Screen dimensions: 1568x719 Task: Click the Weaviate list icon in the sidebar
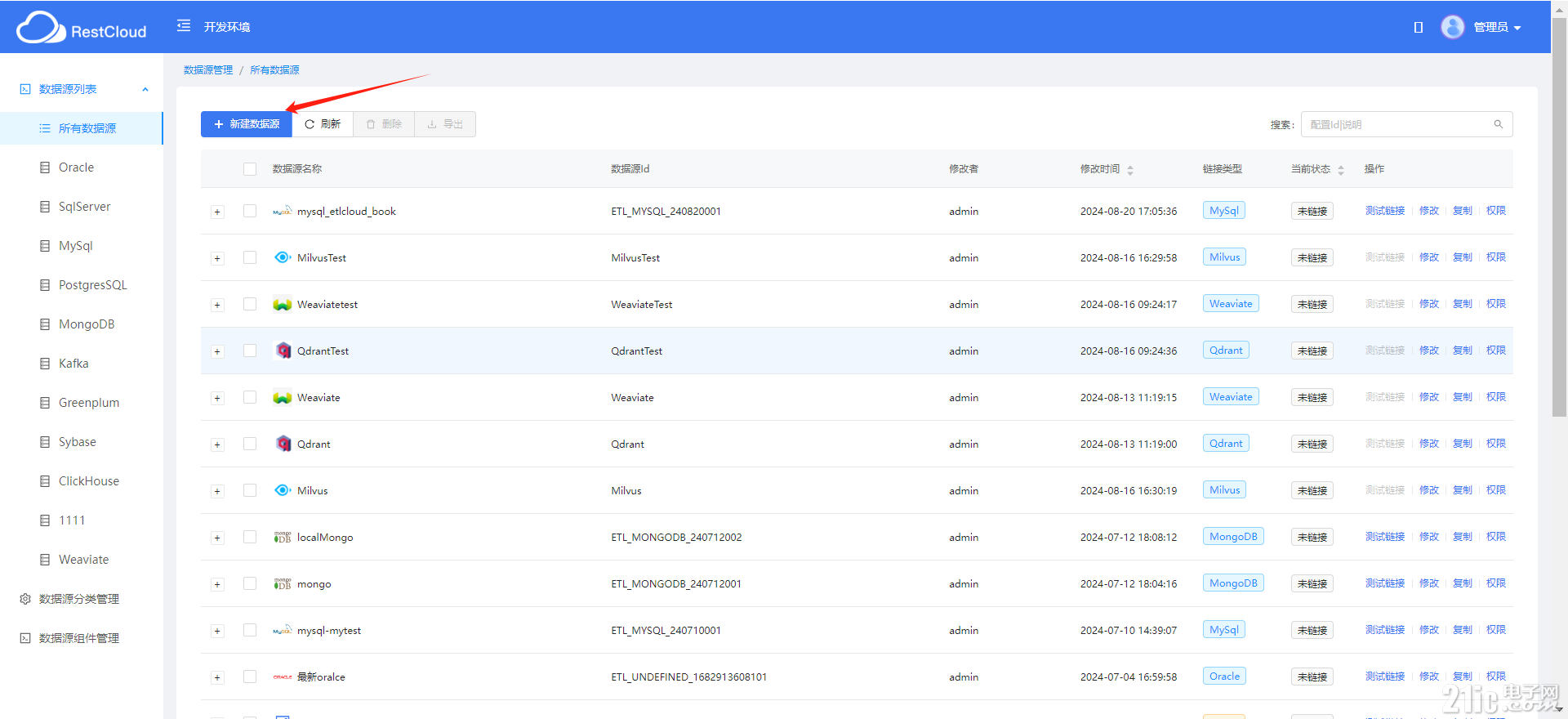[45, 560]
